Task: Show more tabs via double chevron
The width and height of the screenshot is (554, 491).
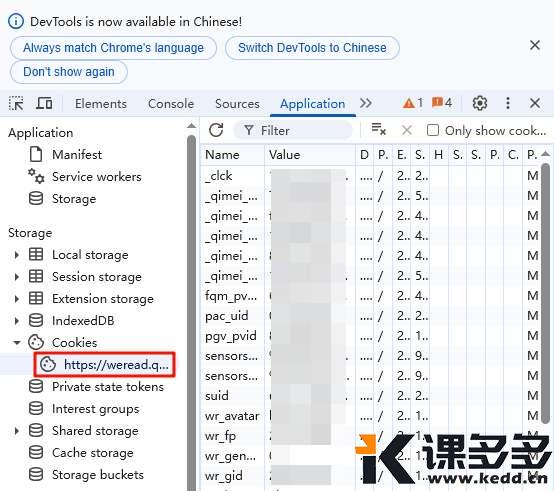Action: pyautogui.click(x=366, y=103)
